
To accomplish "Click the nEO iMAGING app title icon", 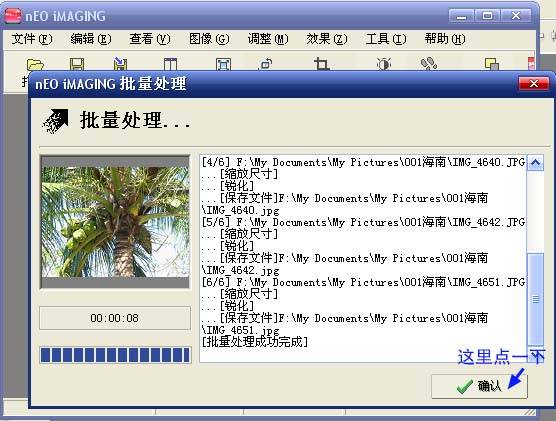I will coord(13,16).
